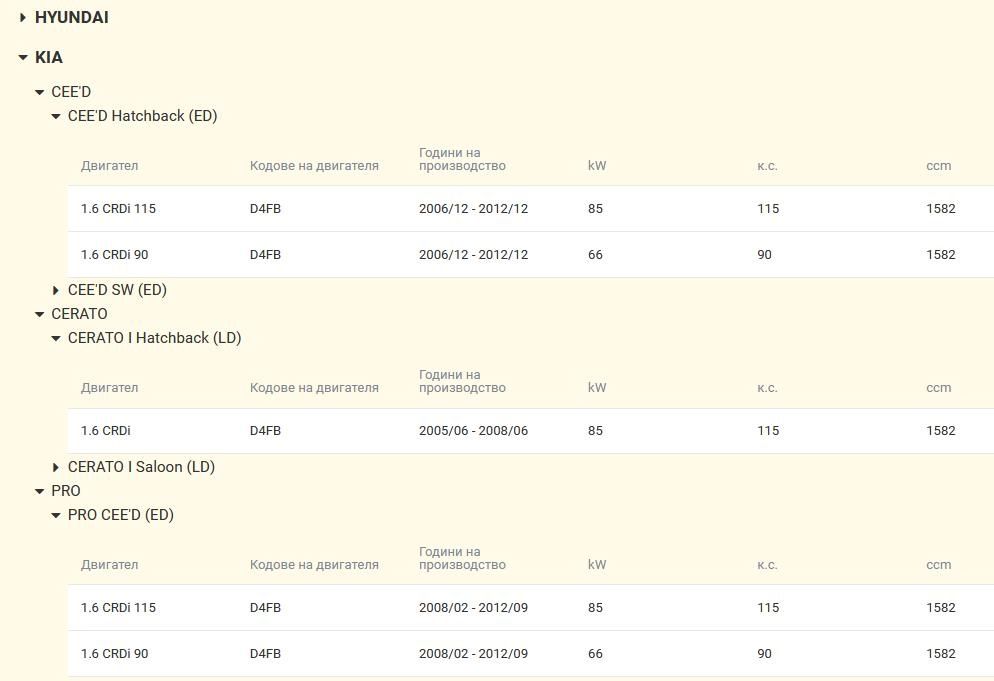Click the PRO model group label
994x681 pixels.
pos(66,491)
